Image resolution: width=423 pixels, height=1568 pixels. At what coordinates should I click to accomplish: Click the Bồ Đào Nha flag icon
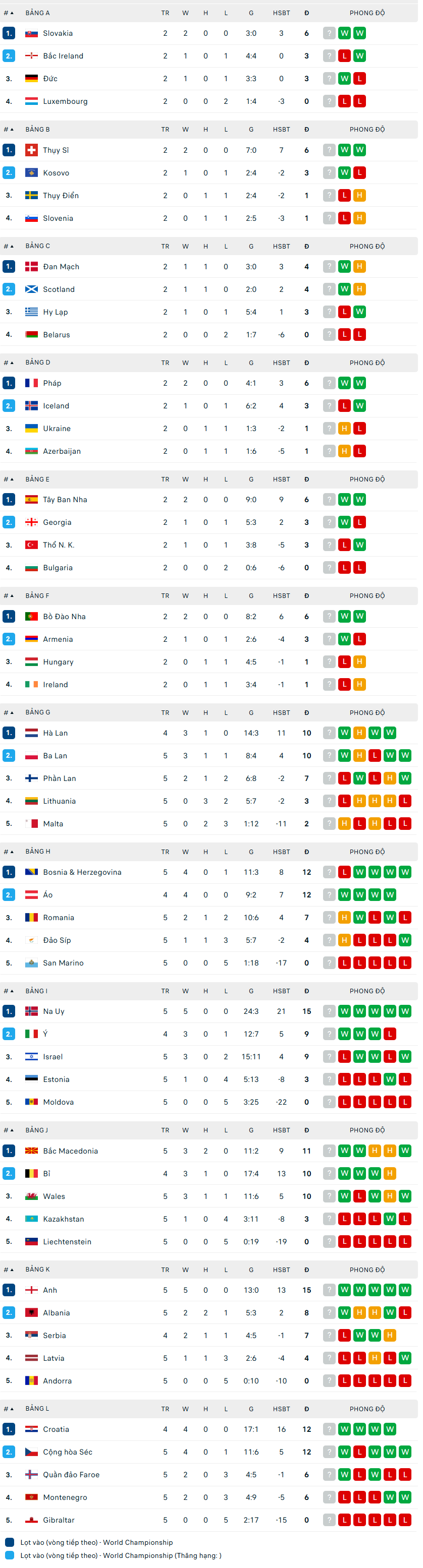click(x=31, y=617)
